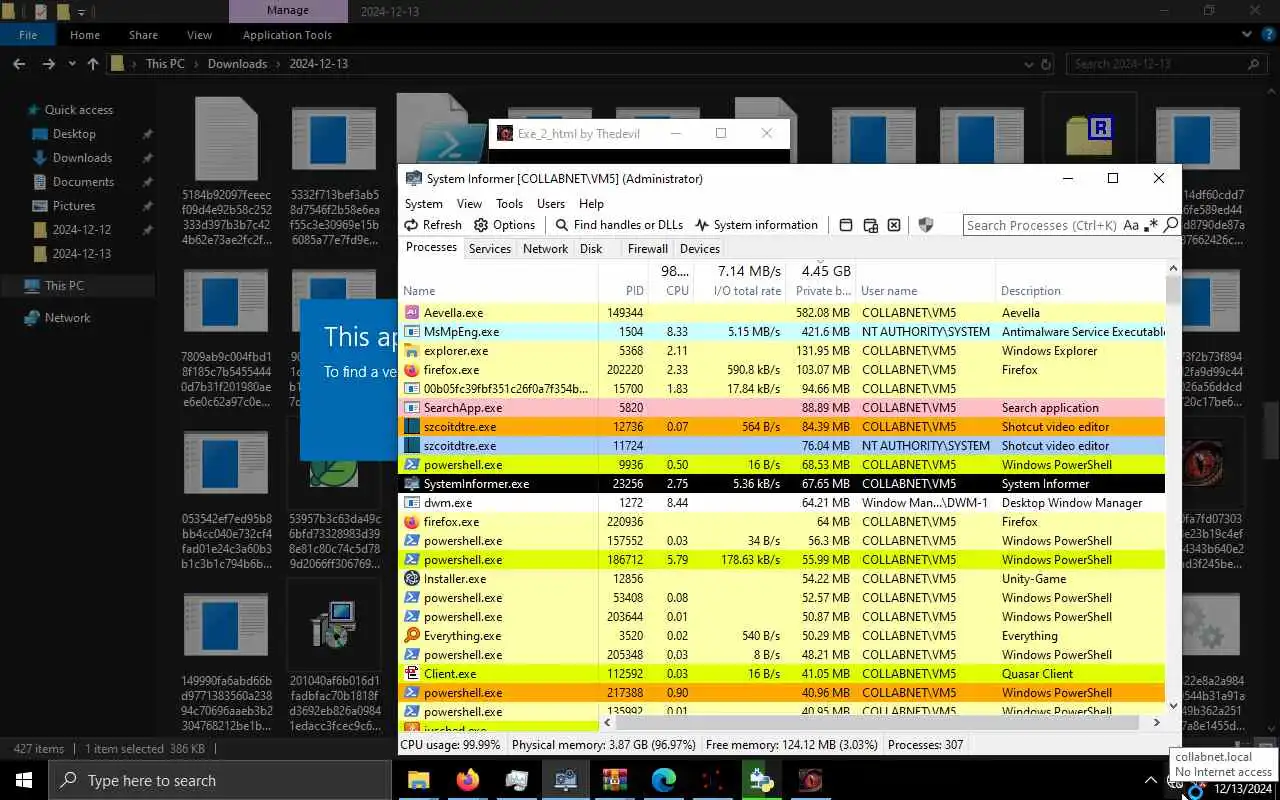Open Options with the gear icon
The height and width of the screenshot is (800, 1280).
[x=481, y=225]
